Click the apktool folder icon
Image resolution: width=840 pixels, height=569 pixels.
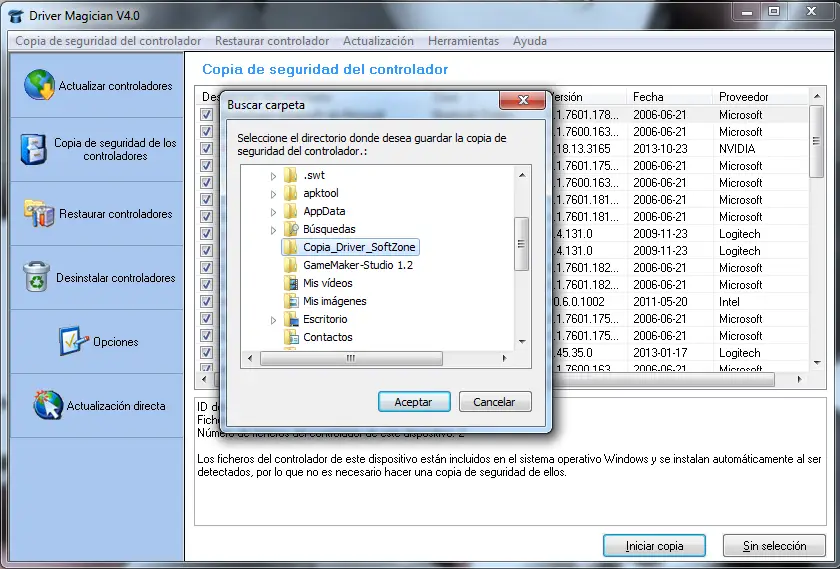point(290,193)
